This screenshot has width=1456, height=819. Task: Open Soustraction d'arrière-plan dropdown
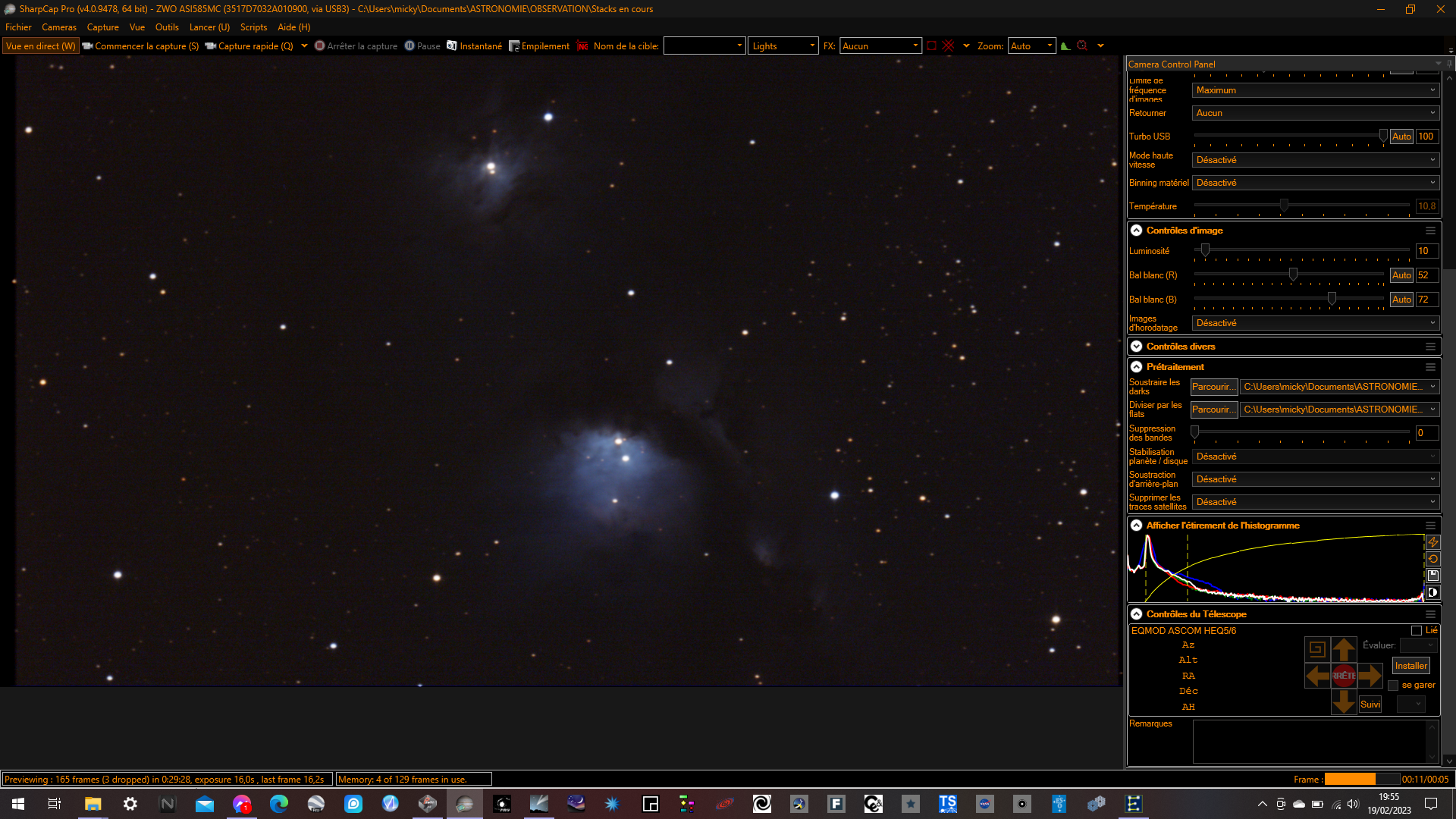point(1316,479)
